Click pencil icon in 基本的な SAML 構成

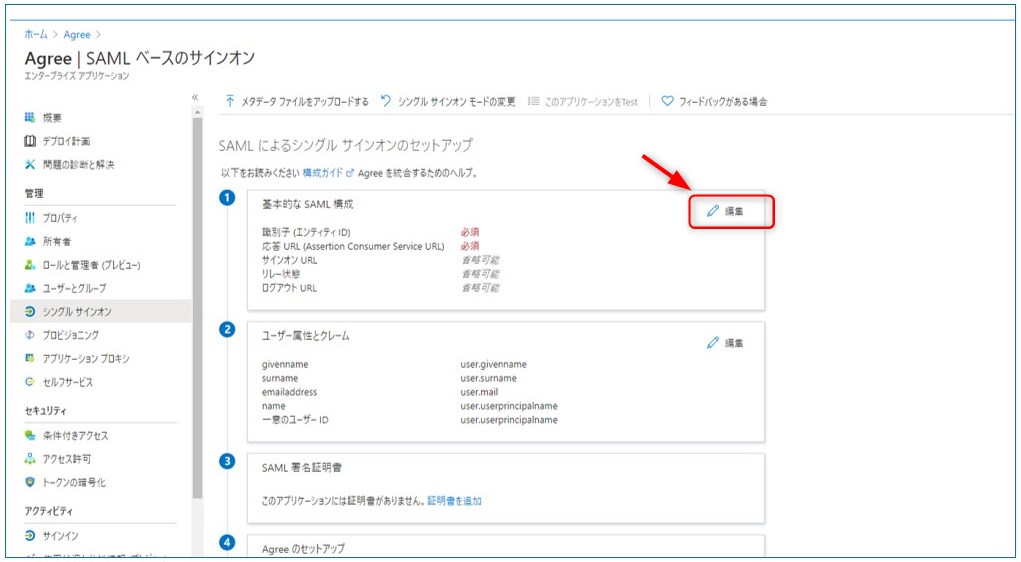(x=713, y=211)
